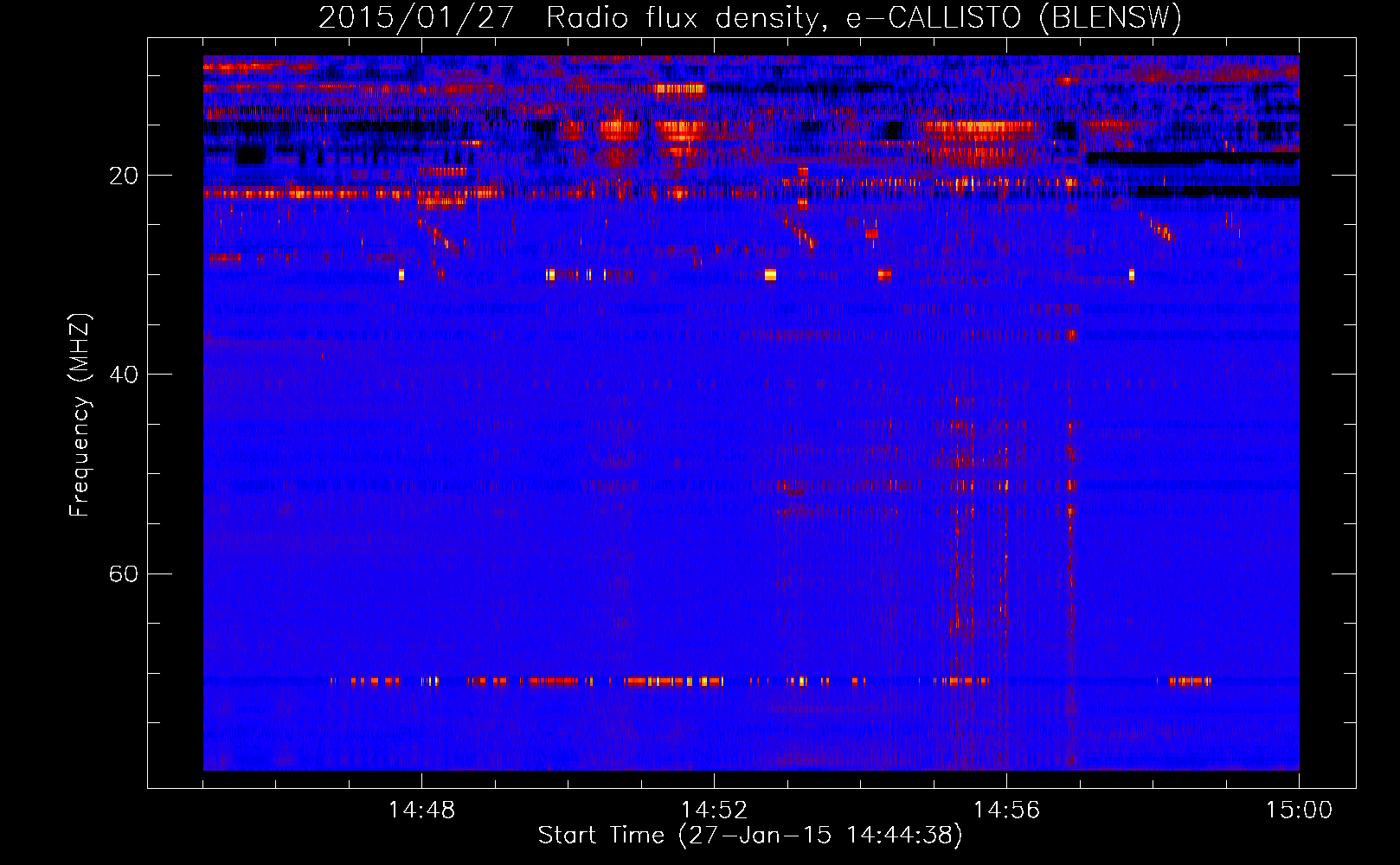The image size is (1400, 865).
Task: Click the 14:56 time tick label
Action: [1006, 811]
